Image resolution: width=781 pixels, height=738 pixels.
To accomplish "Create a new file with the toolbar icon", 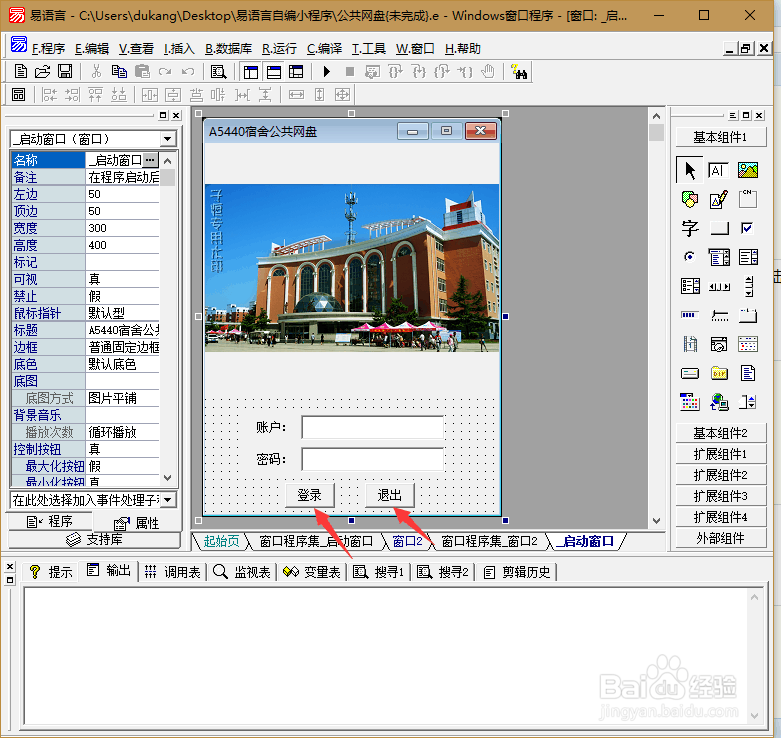I will point(20,72).
